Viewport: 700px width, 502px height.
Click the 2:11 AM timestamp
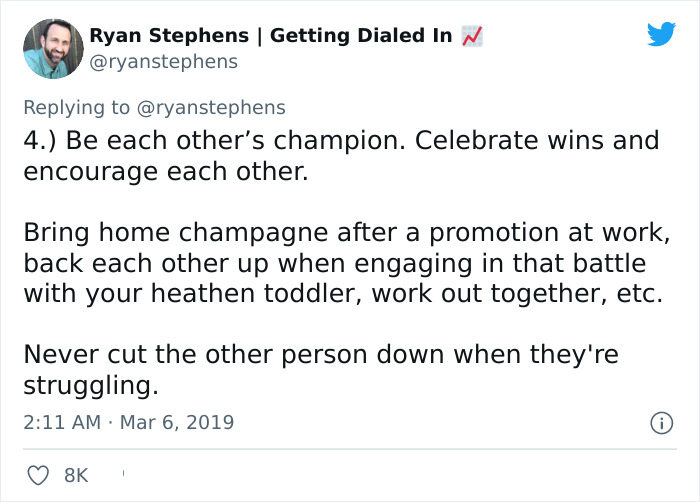pyautogui.click(x=61, y=422)
